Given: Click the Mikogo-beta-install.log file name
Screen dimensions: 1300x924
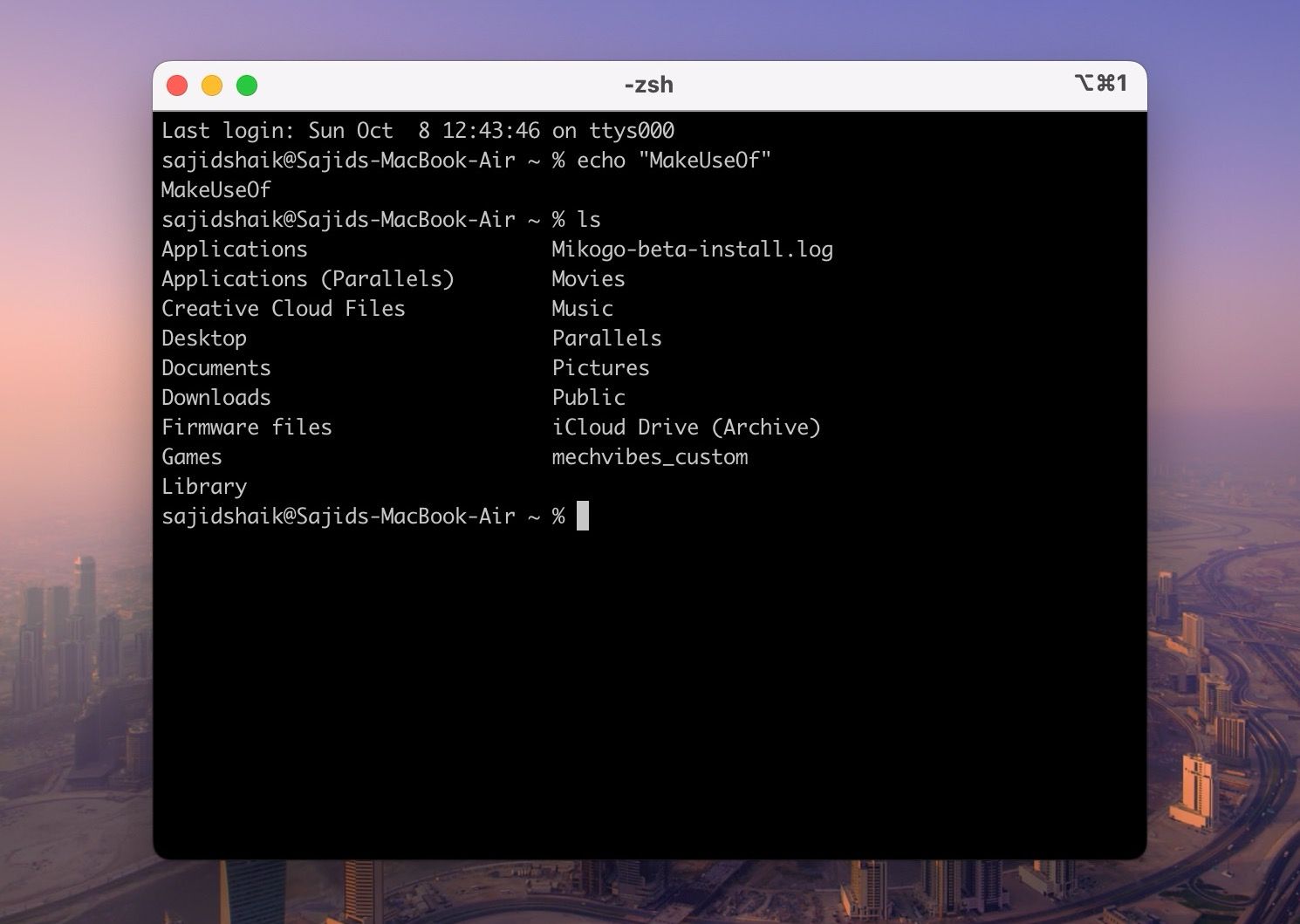Looking at the screenshot, I should [692, 249].
